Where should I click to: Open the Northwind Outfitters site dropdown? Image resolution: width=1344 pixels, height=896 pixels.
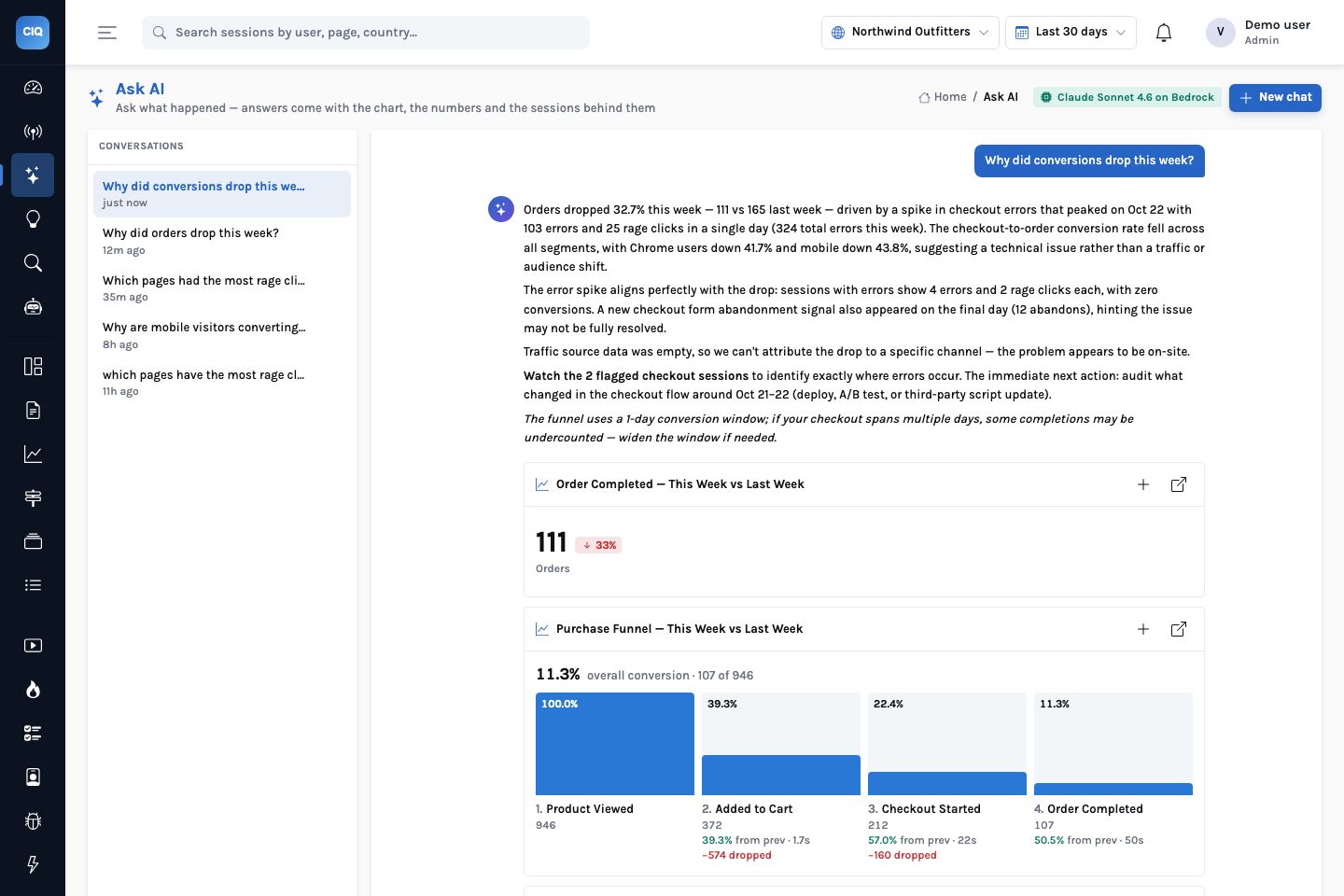(x=910, y=32)
